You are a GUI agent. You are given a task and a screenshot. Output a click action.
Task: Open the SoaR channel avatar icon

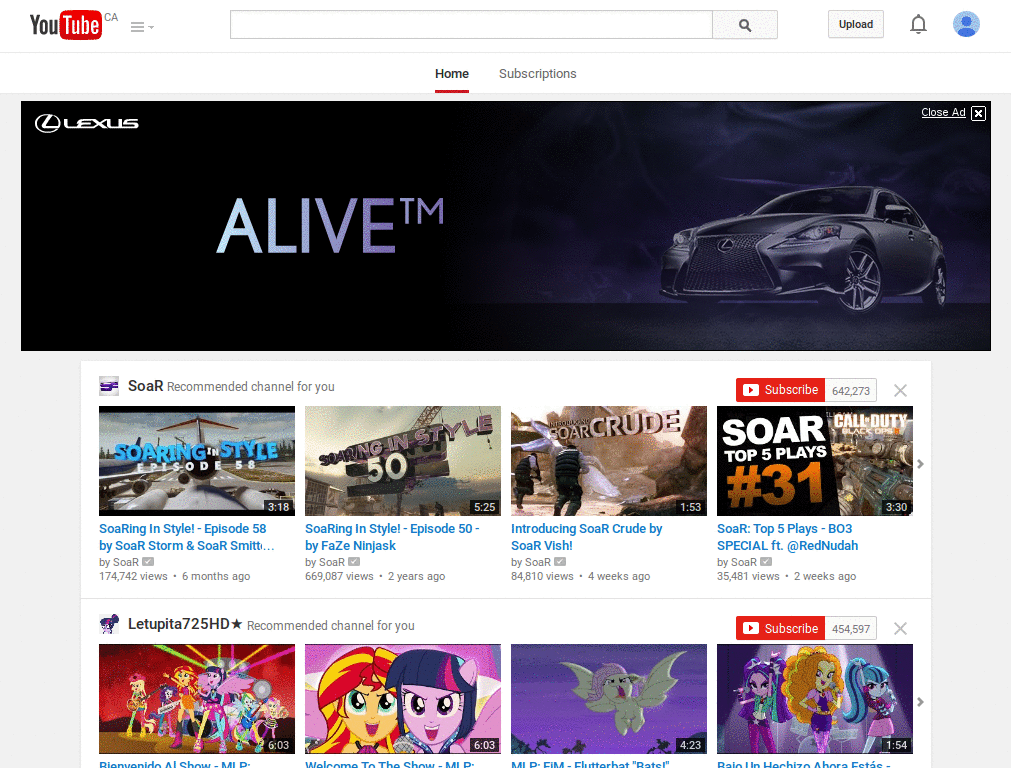108,386
